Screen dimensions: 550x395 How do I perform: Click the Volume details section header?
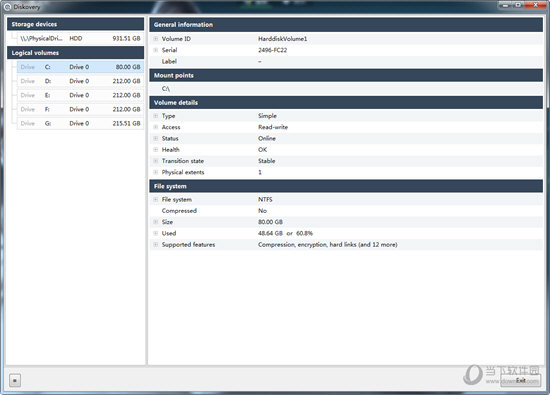pyautogui.click(x=346, y=102)
